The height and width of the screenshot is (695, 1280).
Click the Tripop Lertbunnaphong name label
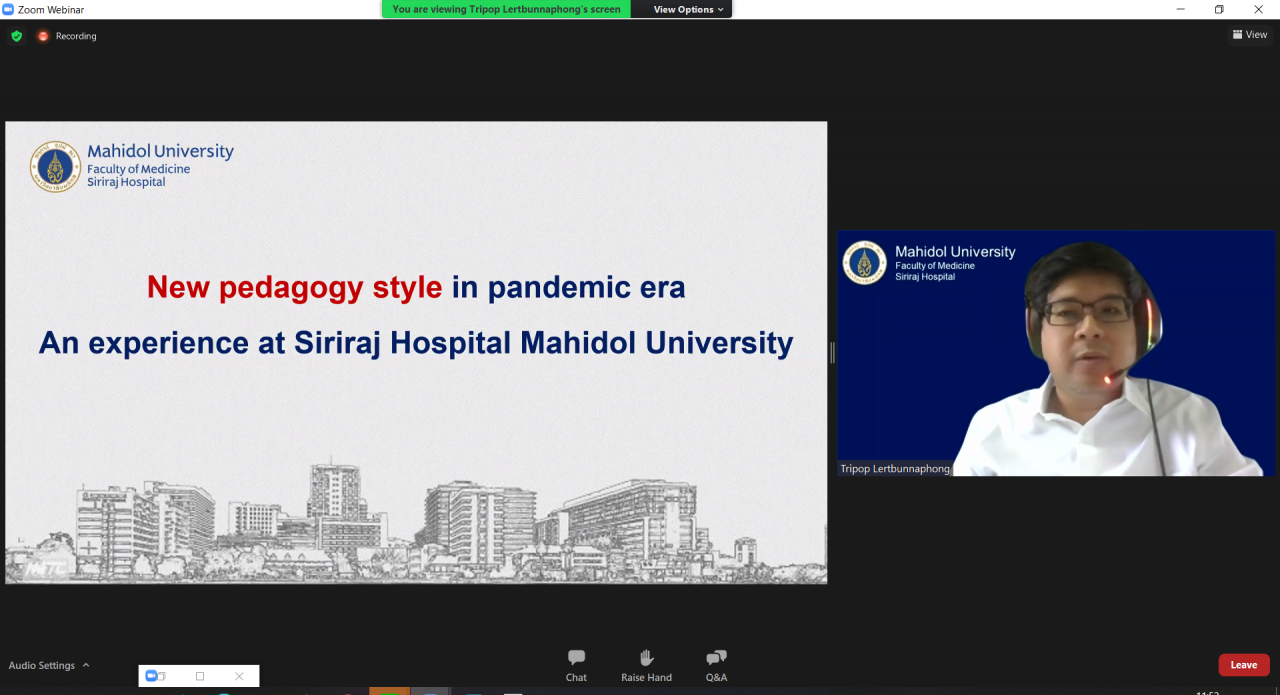pyautogui.click(x=895, y=469)
